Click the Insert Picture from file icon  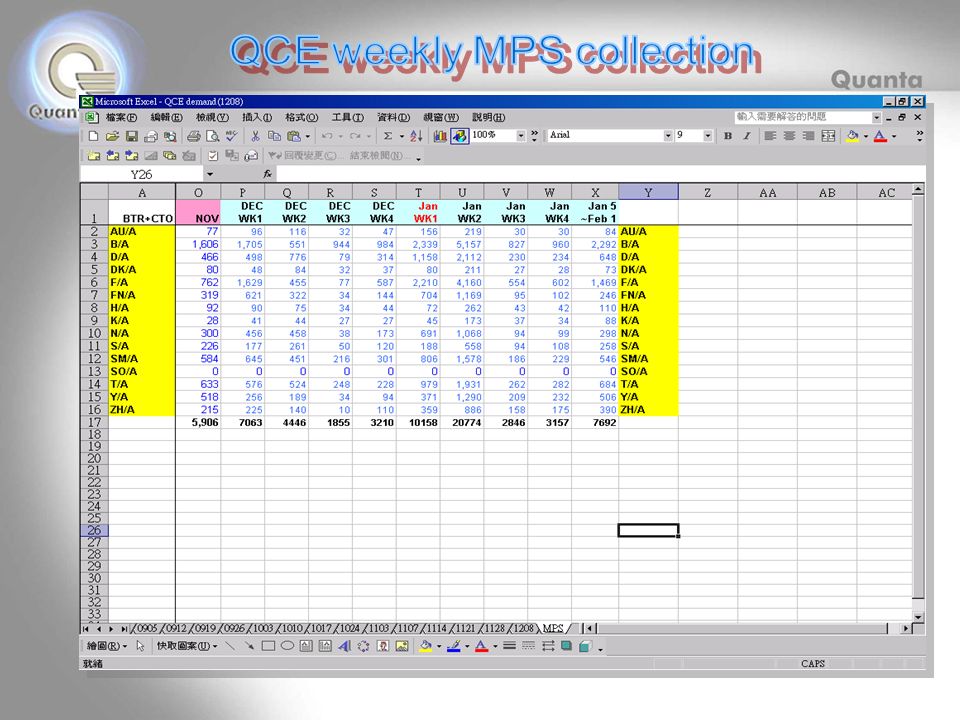coord(402,646)
